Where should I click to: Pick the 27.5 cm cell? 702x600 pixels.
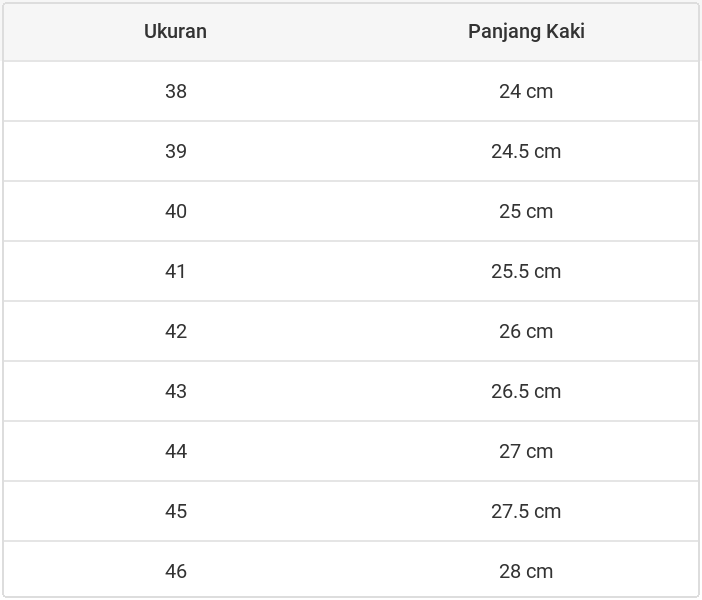pyautogui.click(x=526, y=511)
